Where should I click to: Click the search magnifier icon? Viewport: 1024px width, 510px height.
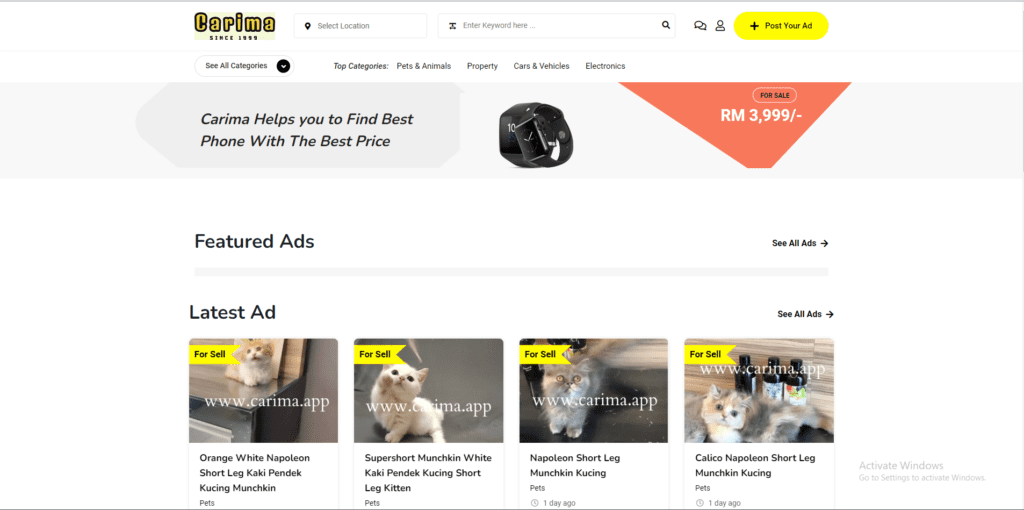[x=665, y=25]
